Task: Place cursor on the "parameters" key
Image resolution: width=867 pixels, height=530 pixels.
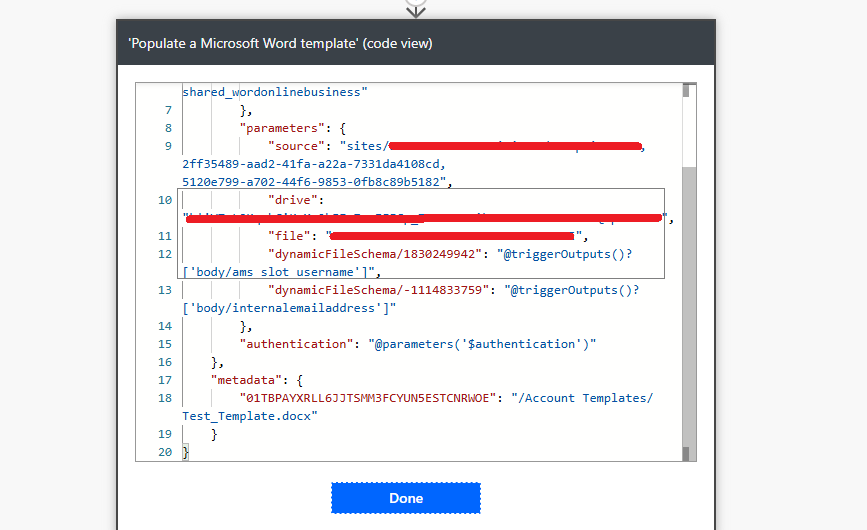Action: 282,128
